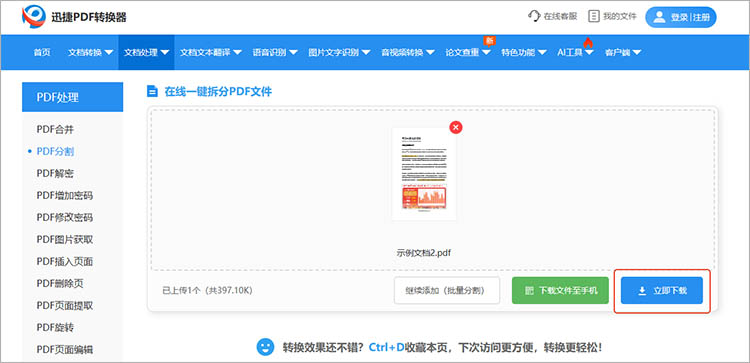The height and width of the screenshot is (363, 750).
Task: Select PDF页面提取 in the sidebar
Action: (x=65, y=306)
